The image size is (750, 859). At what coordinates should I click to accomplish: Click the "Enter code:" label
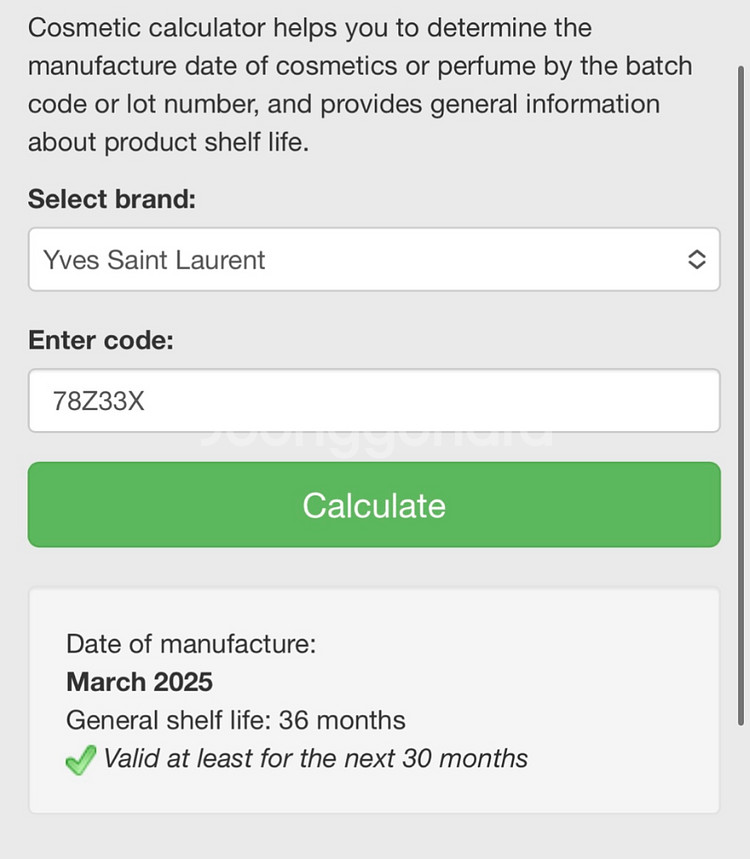click(x=101, y=340)
